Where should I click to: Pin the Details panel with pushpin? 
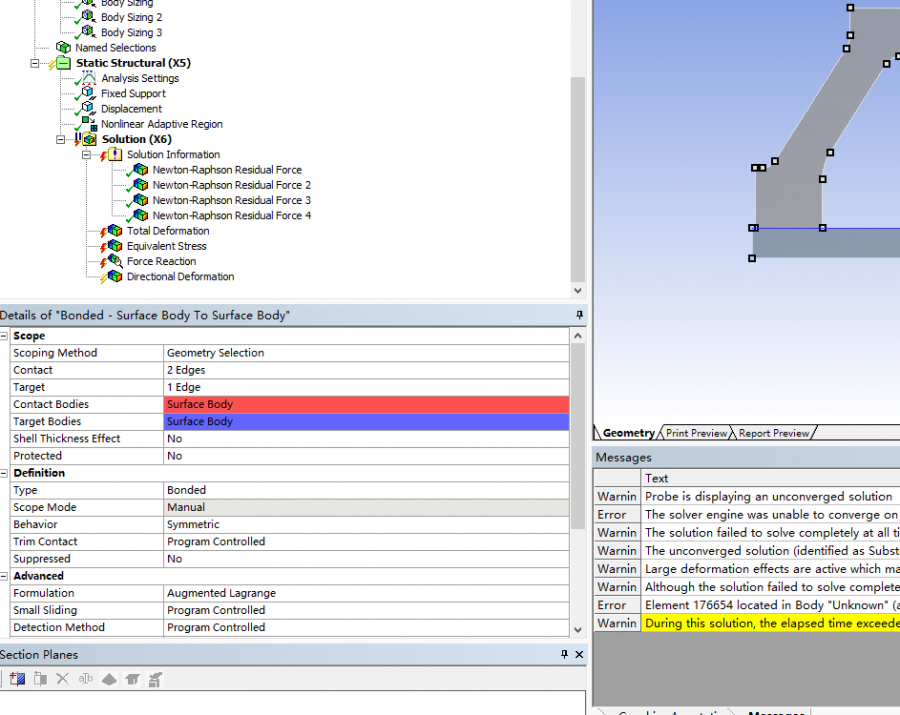(x=579, y=315)
